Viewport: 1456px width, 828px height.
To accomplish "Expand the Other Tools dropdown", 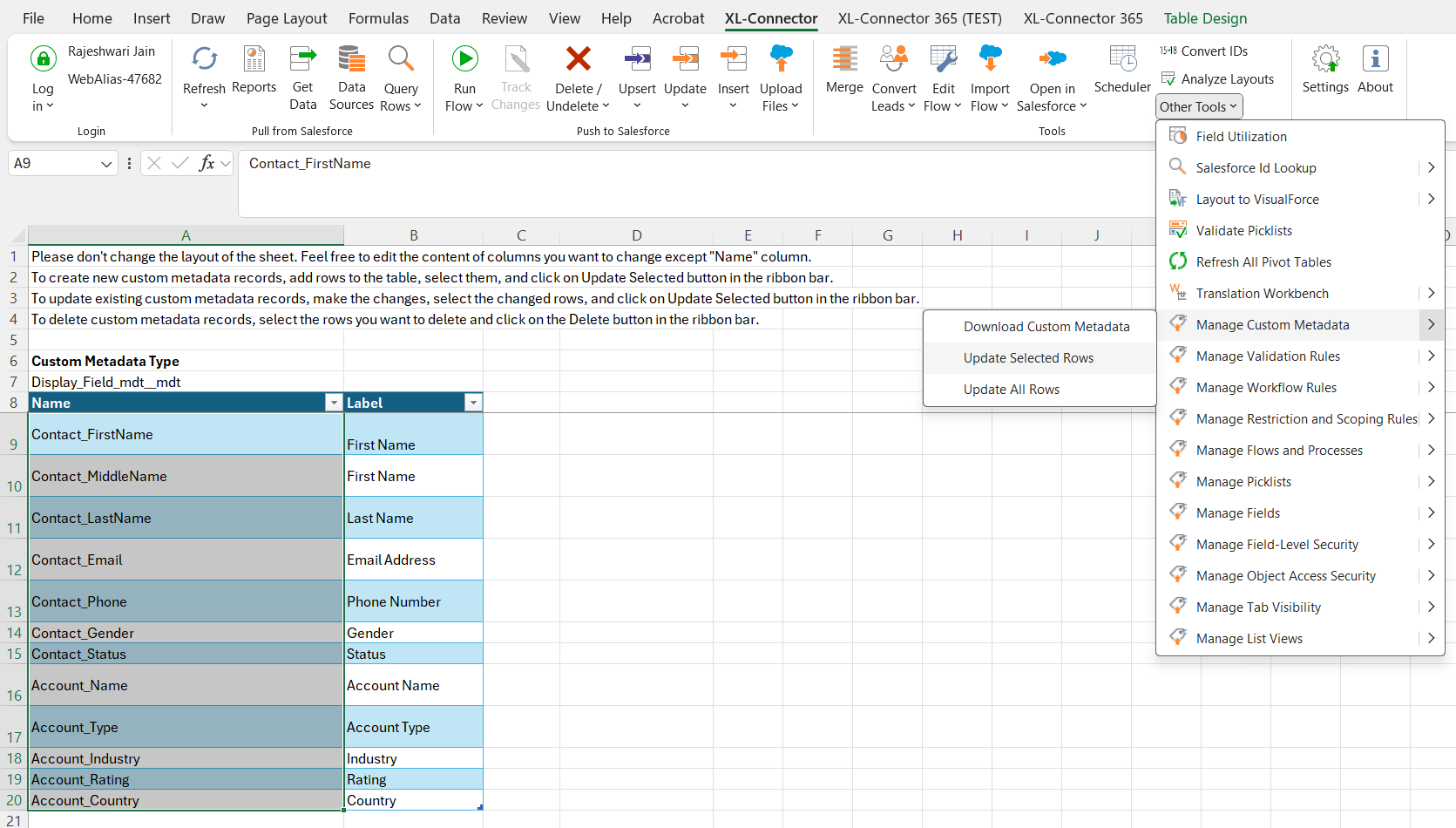I will coord(1199,107).
